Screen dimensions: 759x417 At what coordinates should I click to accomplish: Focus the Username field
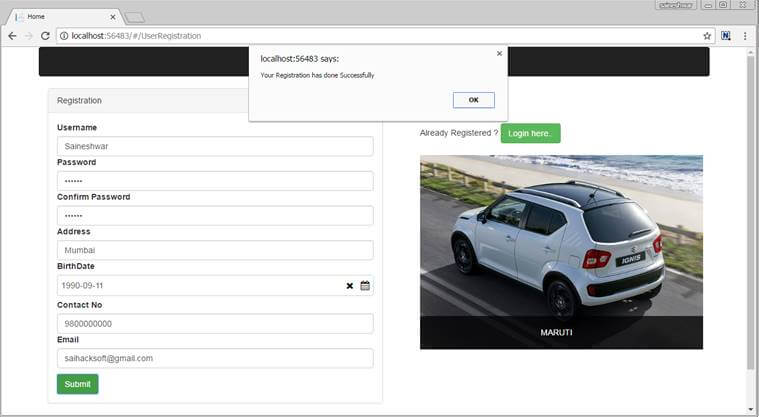(x=215, y=146)
